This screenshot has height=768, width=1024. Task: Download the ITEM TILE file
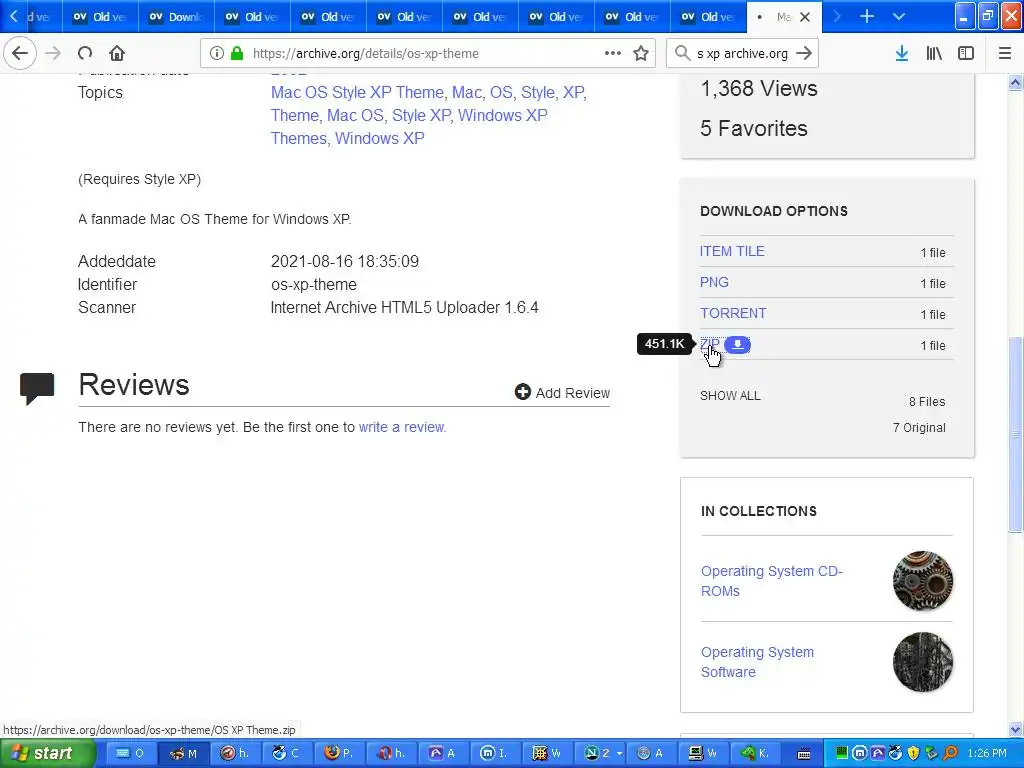[x=731, y=251]
